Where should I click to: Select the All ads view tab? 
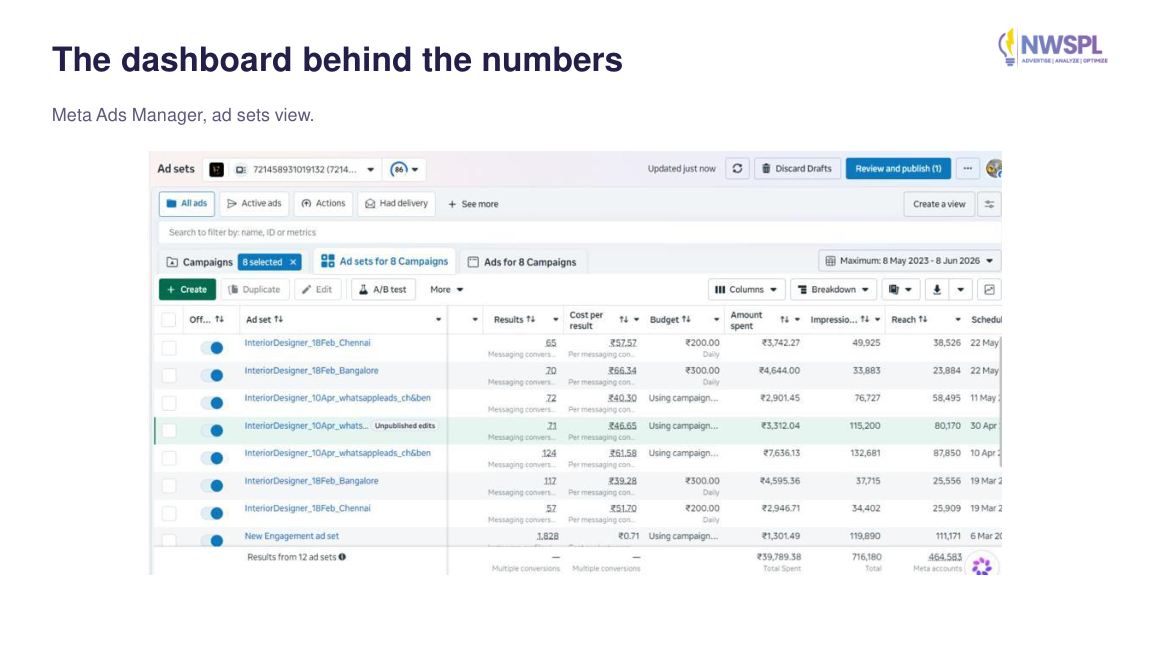(187, 204)
